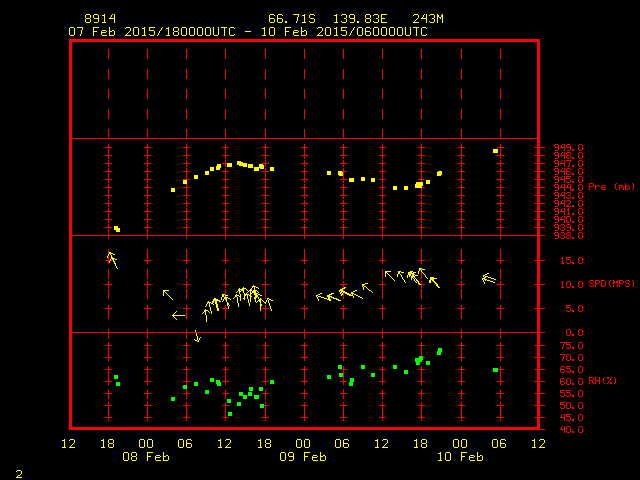This screenshot has width=640, height=480.
Task: Click the lowest green humidity point near 46 percent
Action: (230, 414)
